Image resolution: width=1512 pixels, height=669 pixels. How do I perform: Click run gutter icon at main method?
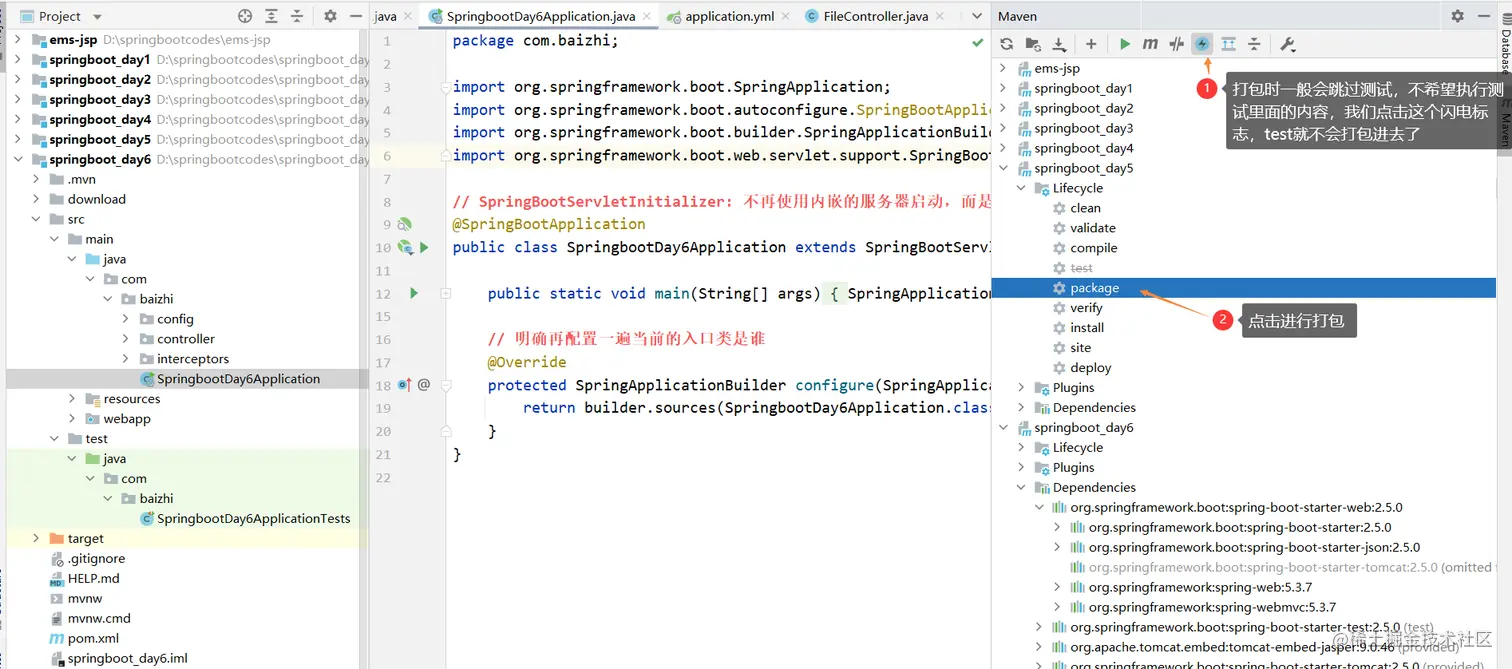click(413, 293)
